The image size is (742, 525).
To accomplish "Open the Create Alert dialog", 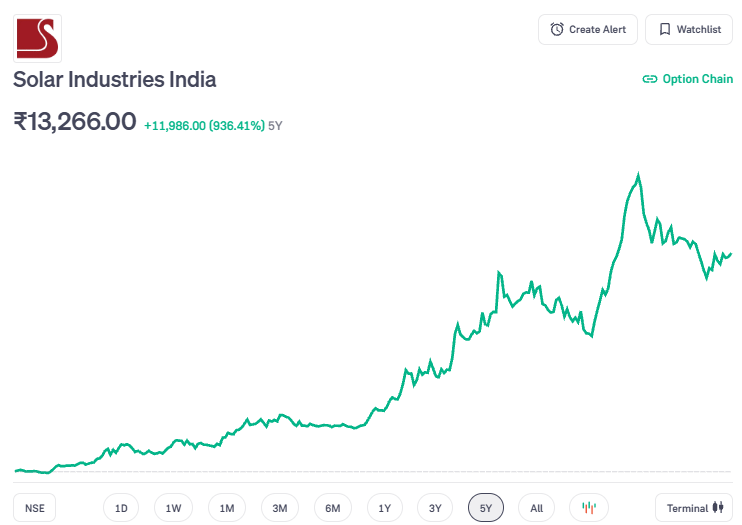I will coord(587,29).
